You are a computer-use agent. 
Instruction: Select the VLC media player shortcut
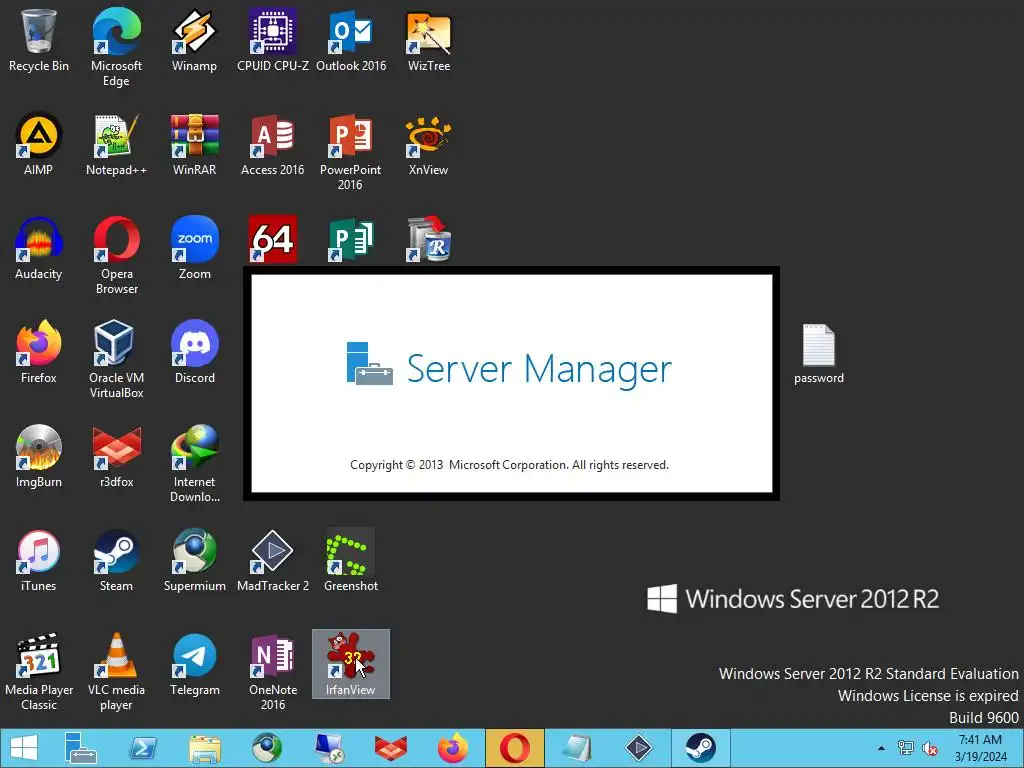tap(116, 671)
